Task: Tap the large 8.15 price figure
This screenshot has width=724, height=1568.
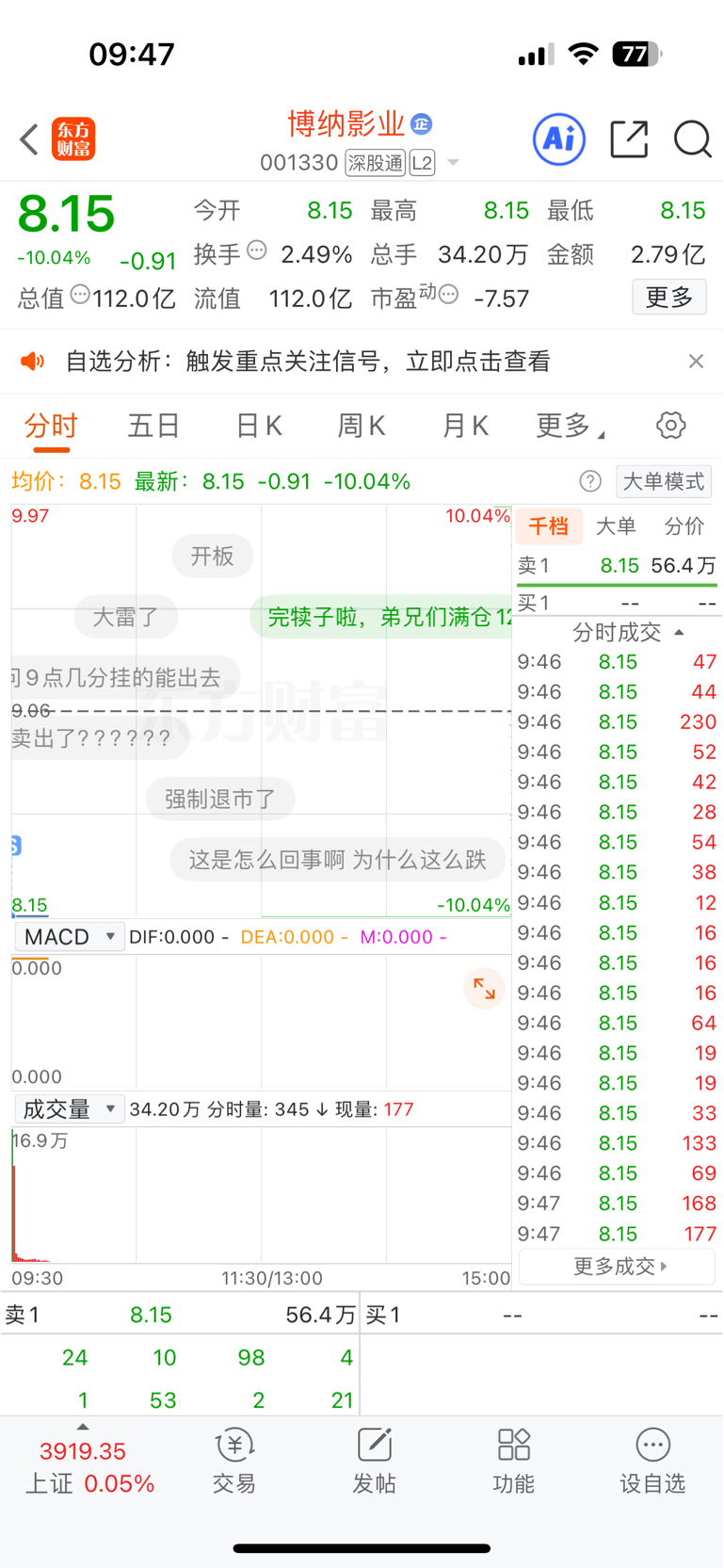Action: click(x=66, y=214)
